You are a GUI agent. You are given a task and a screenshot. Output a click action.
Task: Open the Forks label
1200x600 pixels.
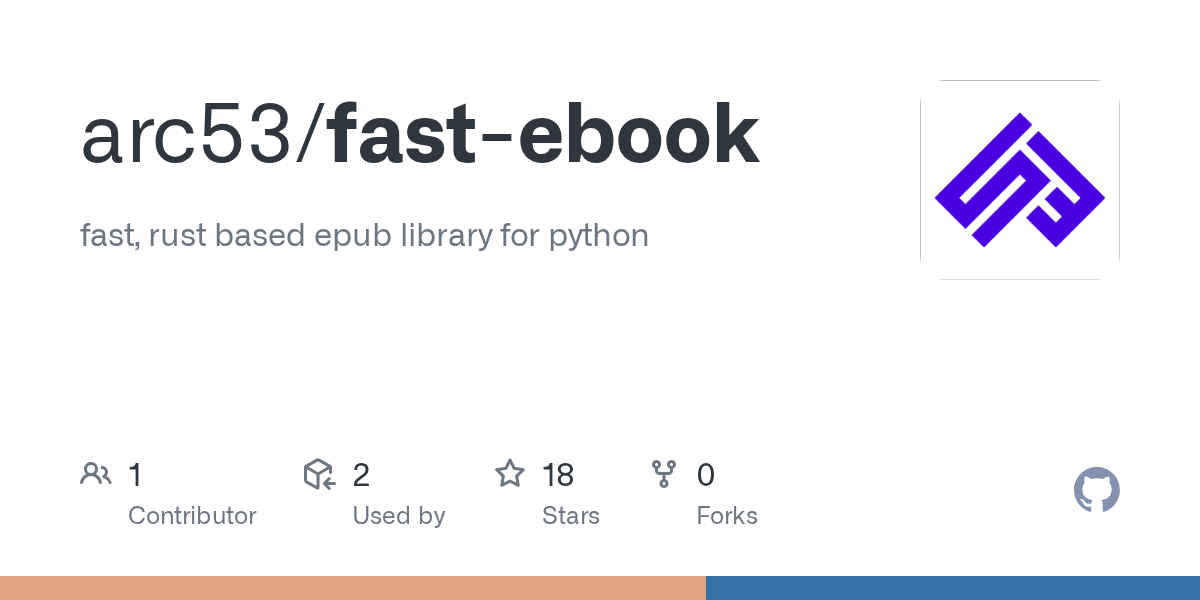[727, 516]
